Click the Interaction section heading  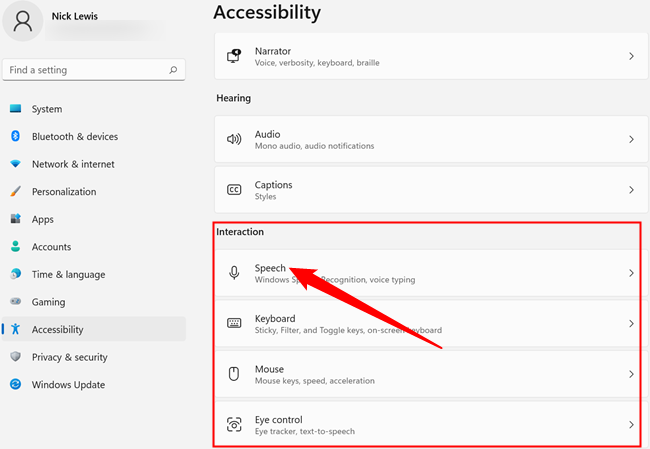pos(240,232)
